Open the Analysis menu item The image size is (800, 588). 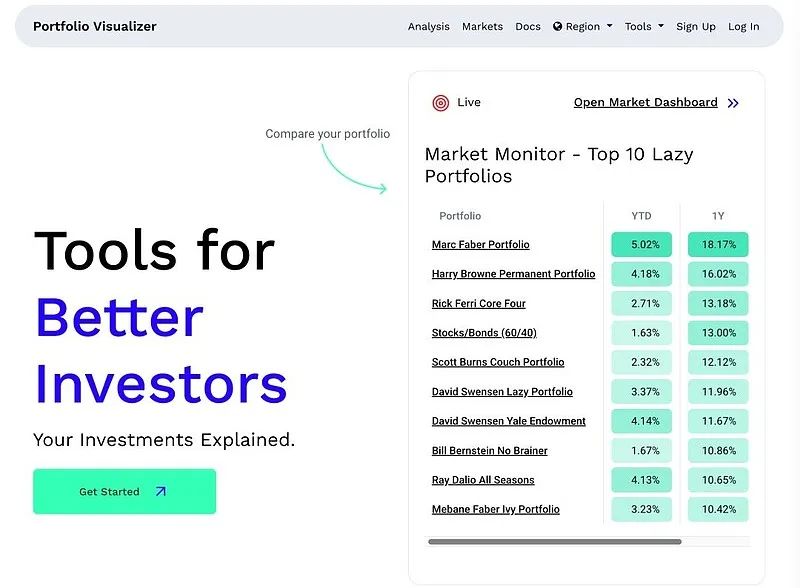(429, 27)
